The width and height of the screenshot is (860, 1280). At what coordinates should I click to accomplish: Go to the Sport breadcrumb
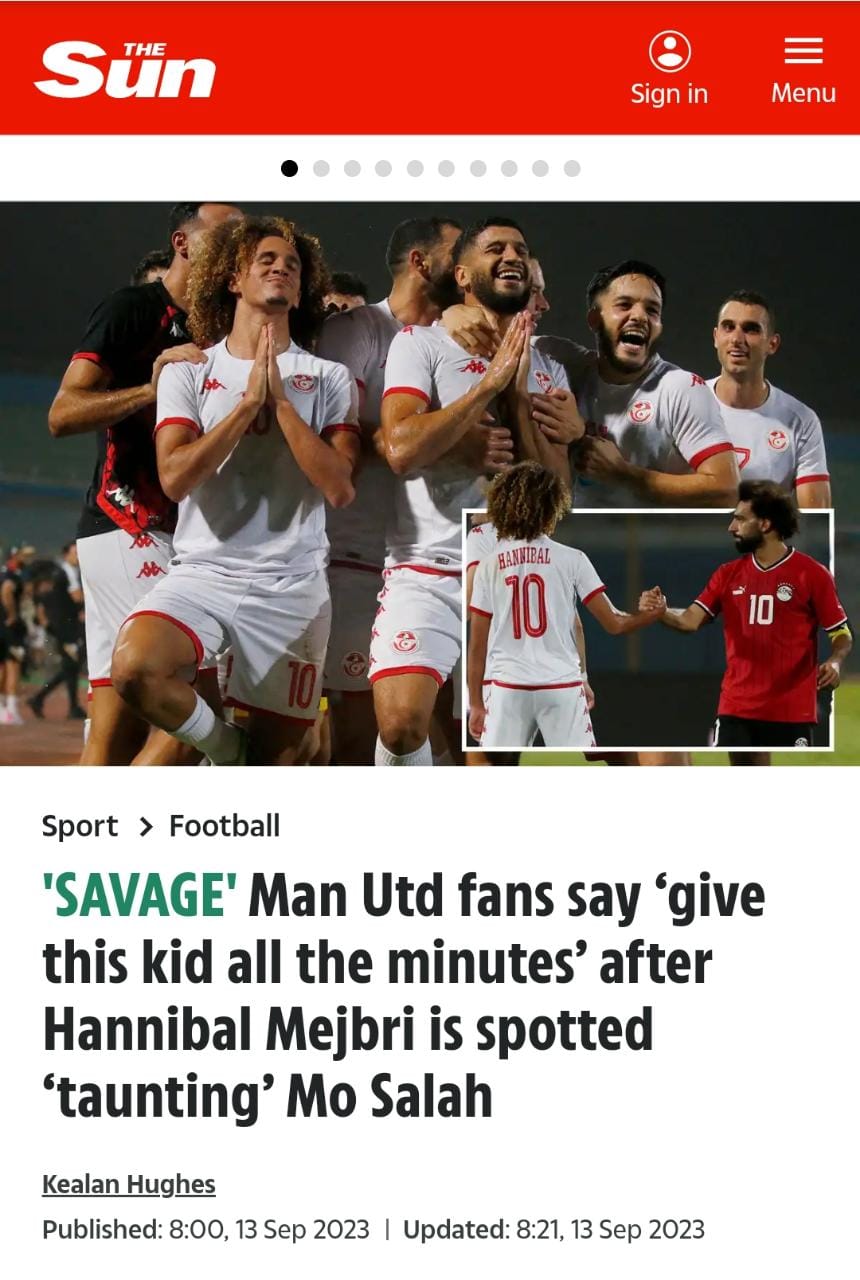(x=80, y=826)
